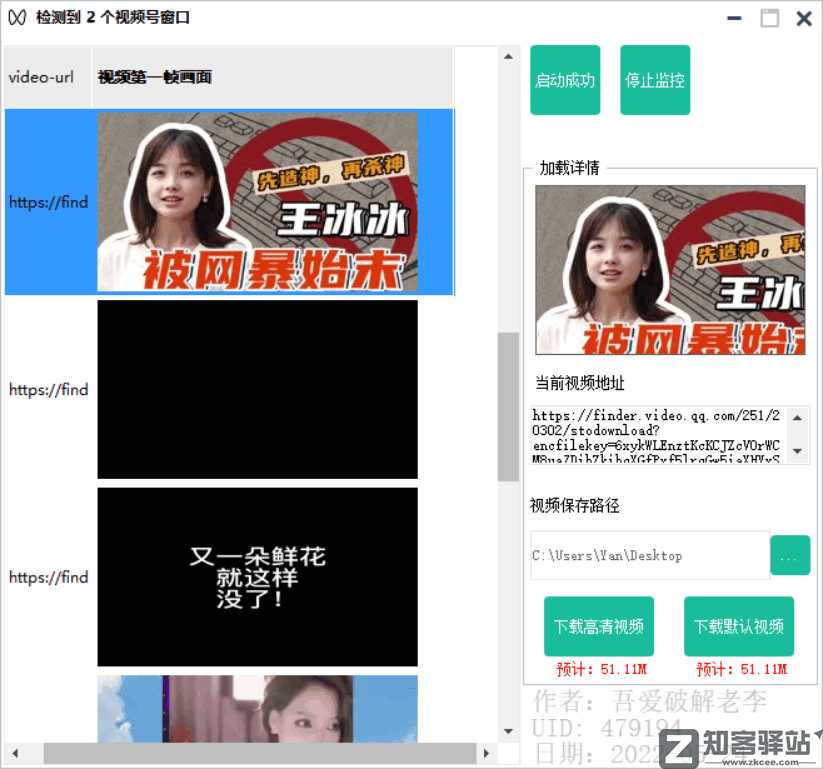This screenshot has width=823, height=769.
Task: Click 下载默认视频 to download default video
Action: [739, 625]
